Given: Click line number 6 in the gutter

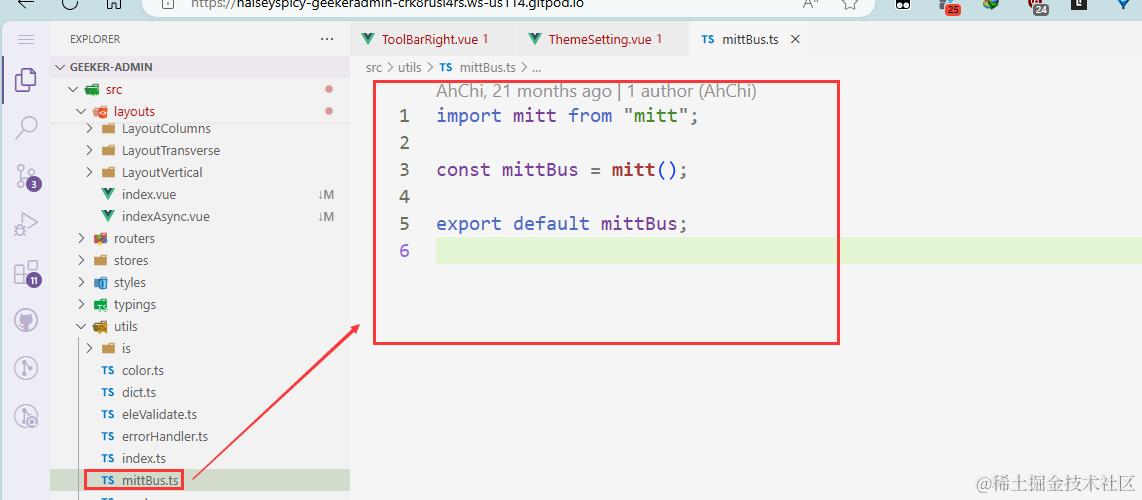Looking at the screenshot, I should 404,250.
